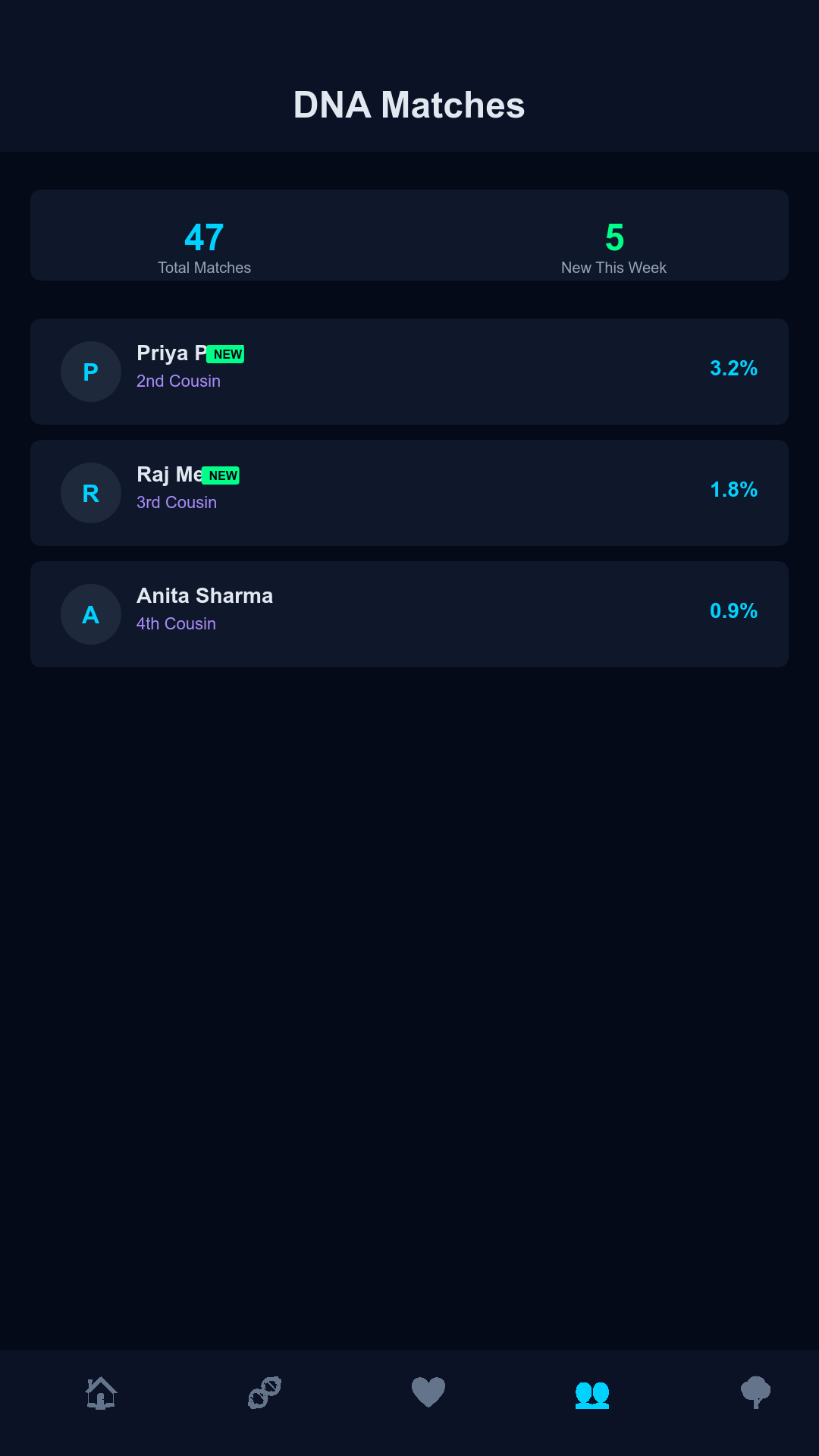
Task: Click the 0.9% shared DNA value
Action: pyautogui.click(x=733, y=611)
